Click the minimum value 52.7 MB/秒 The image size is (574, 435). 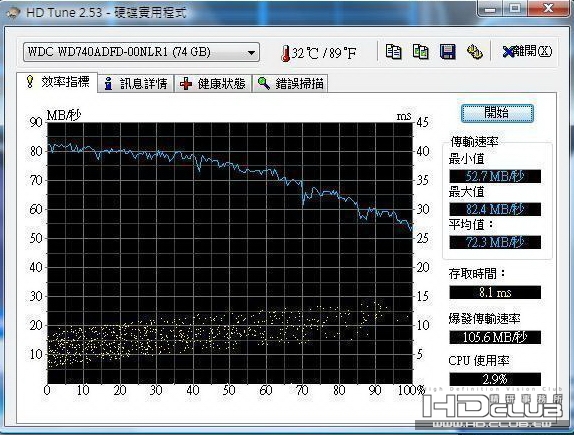click(495, 176)
